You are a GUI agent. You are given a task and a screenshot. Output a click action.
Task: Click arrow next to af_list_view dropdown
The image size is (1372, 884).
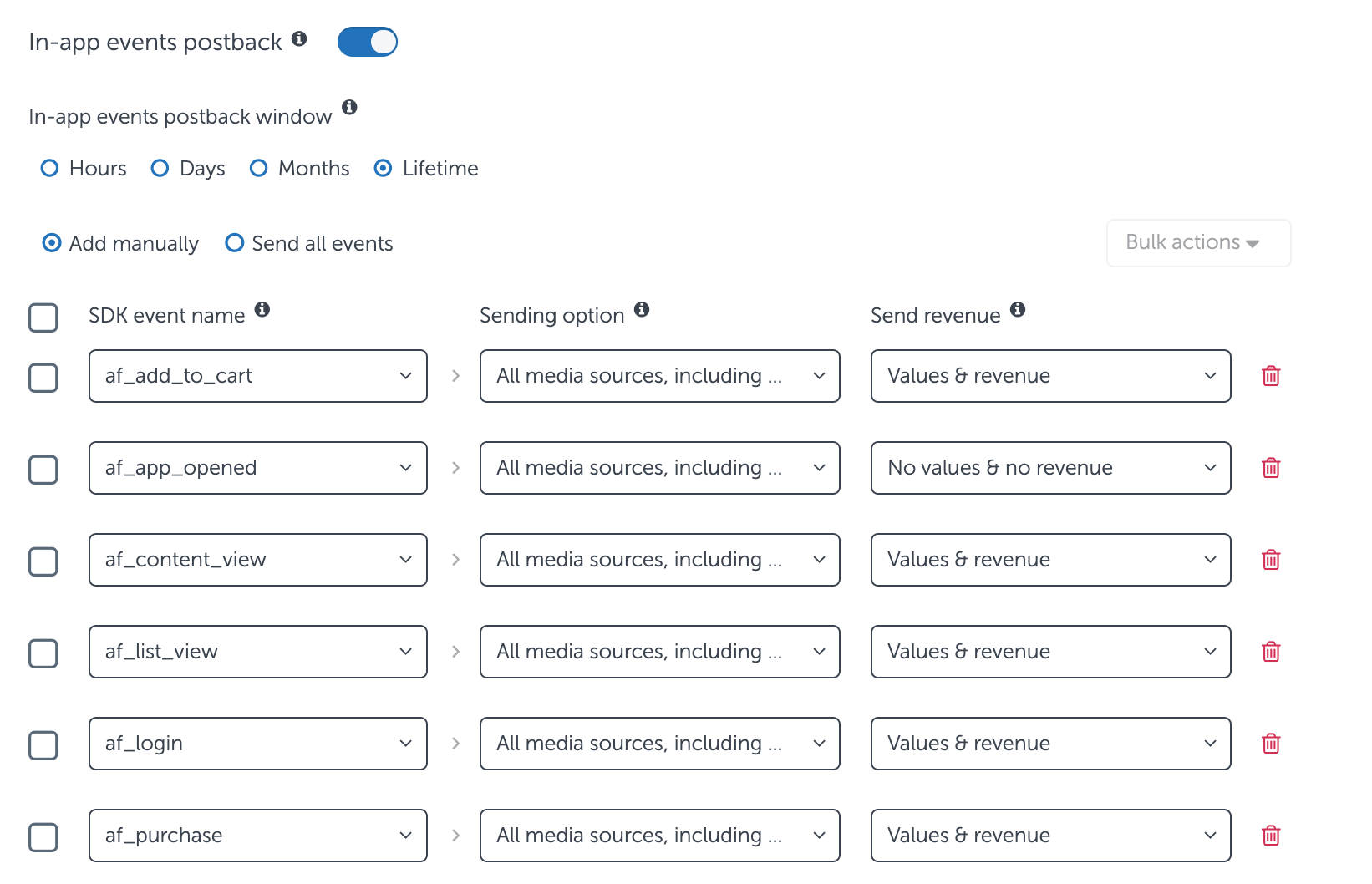click(455, 652)
